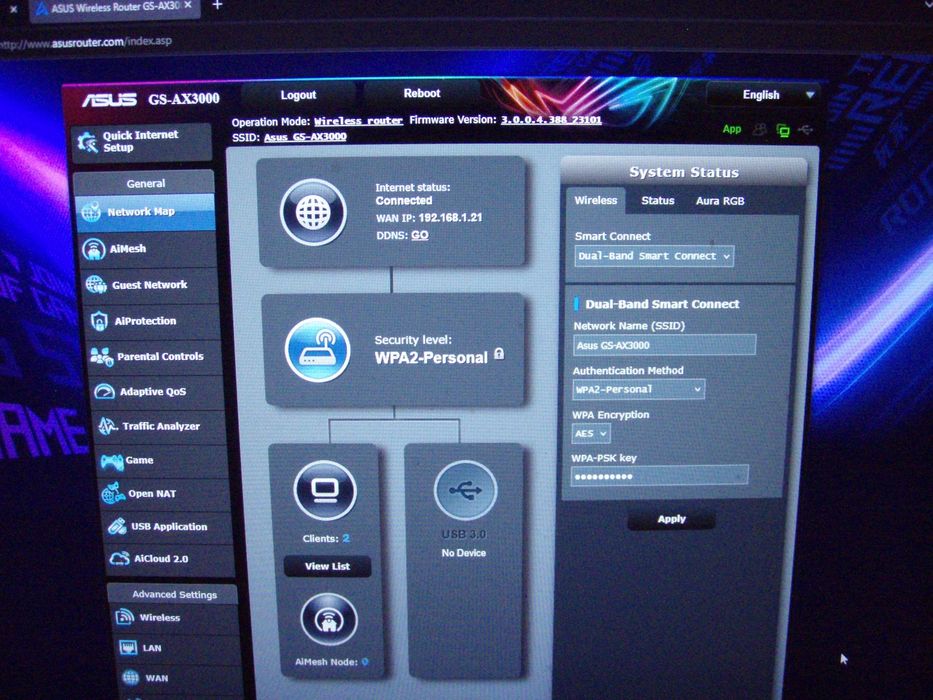Image resolution: width=933 pixels, height=700 pixels.
Task: Click the padlock icon beside WPA2-Personal
Action: click(499, 354)
